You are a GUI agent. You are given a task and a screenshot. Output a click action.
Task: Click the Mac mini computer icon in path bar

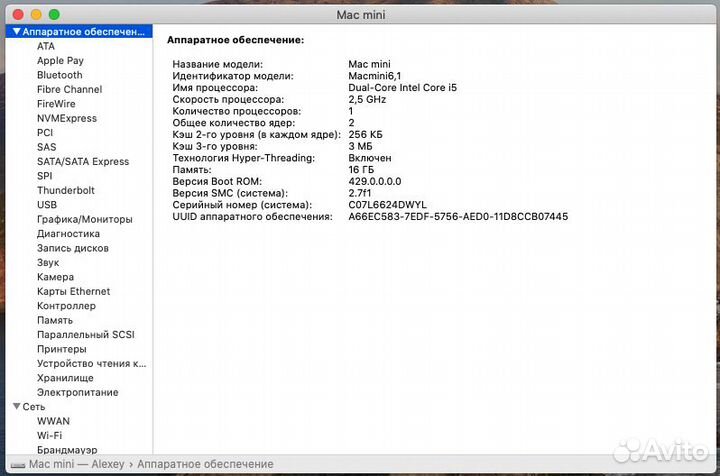[18, 465]
